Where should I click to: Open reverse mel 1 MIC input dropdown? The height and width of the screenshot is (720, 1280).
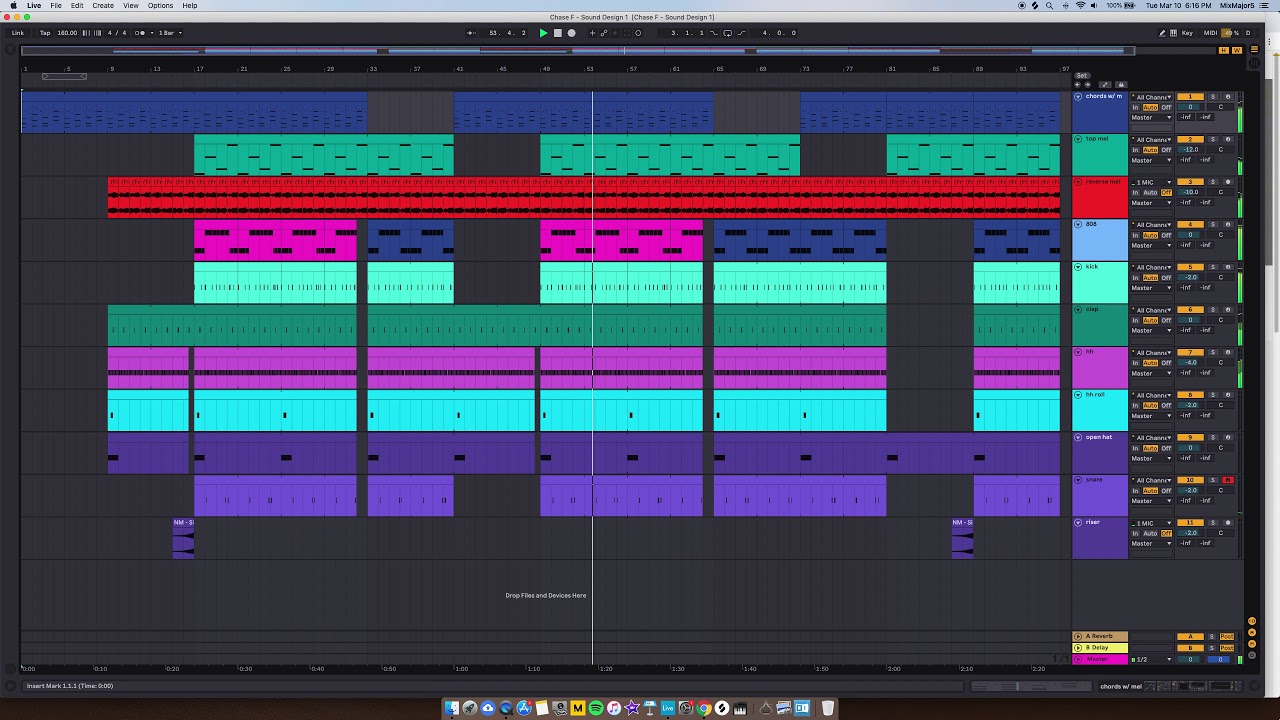coord(1151,182)
